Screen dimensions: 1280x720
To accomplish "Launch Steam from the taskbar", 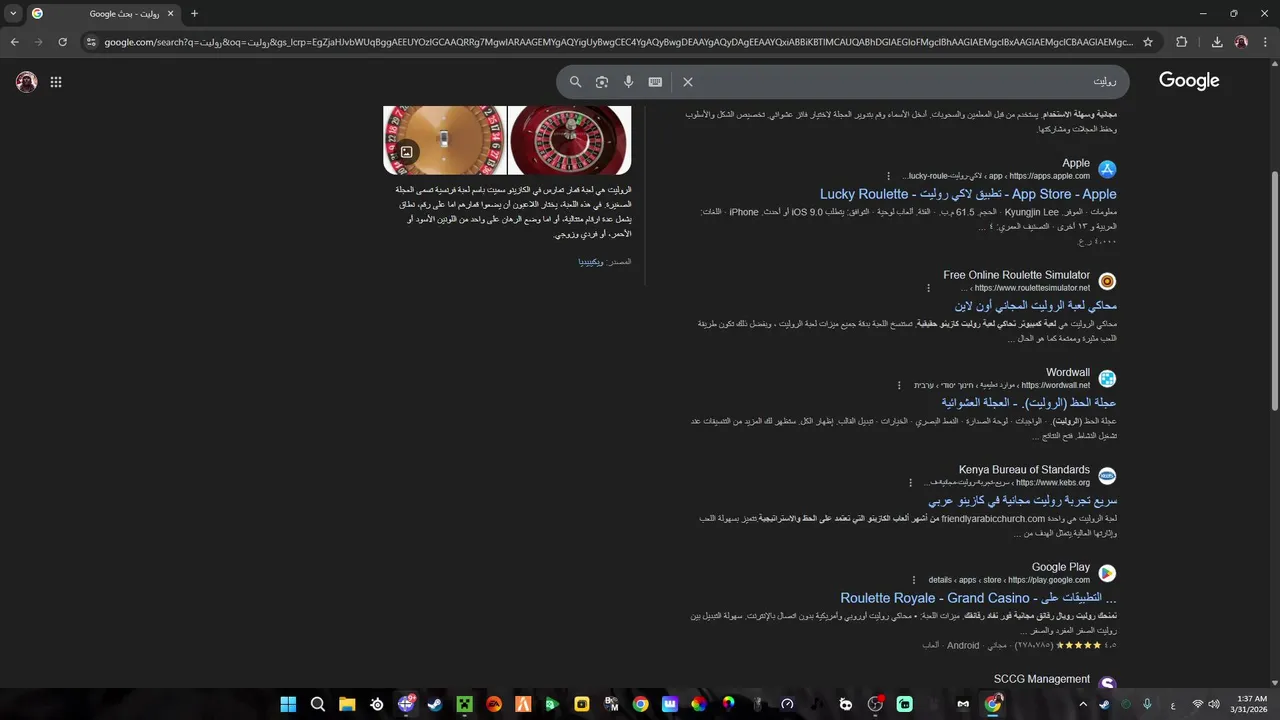I will click(x=435, y=704).
